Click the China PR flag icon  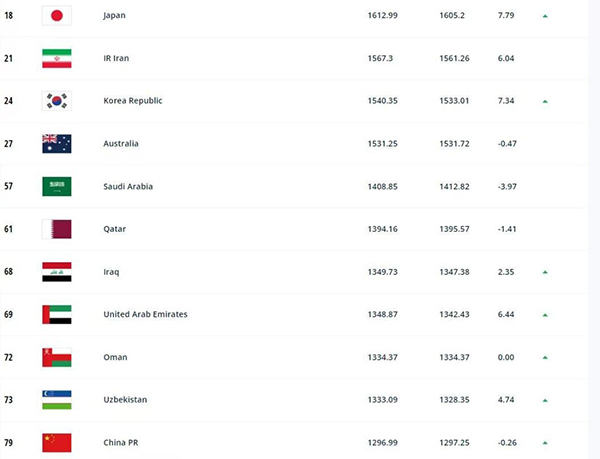(56, 441)
